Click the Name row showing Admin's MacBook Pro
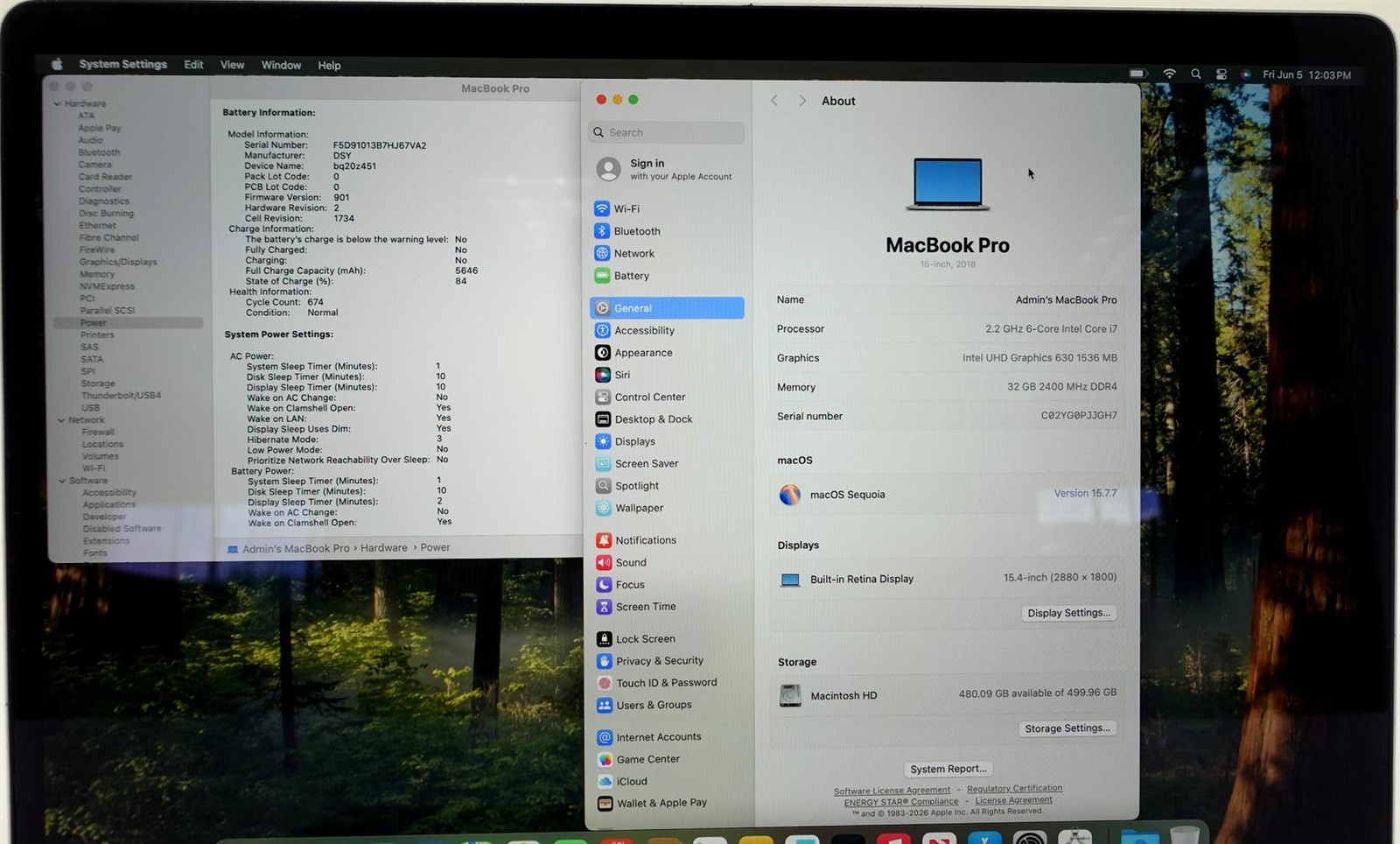 [947, 299]
